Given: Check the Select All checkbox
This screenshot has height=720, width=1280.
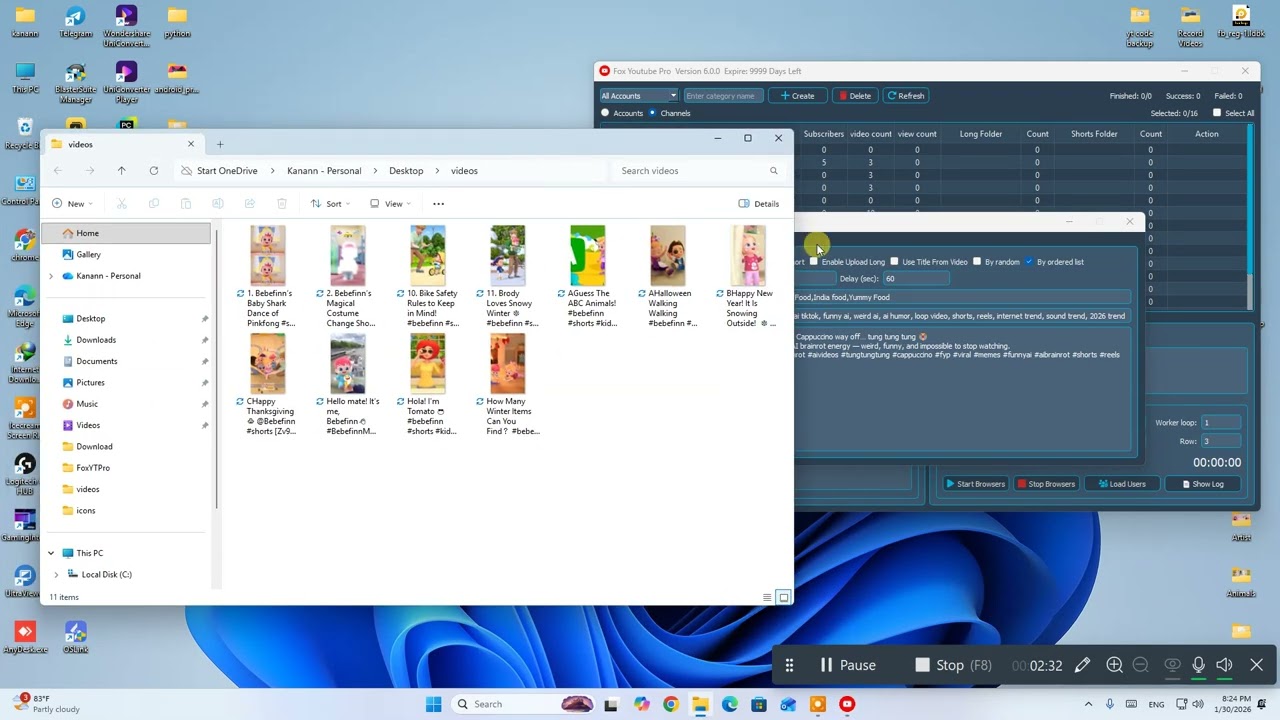Looking at the screenshot, I should click(1217, 113).
